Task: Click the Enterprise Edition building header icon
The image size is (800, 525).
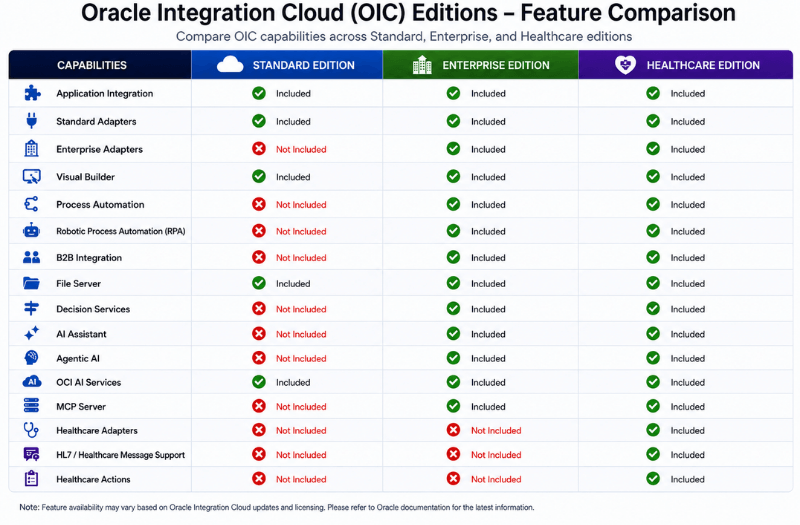Action: pyautogui.click(x=422, y=65)
